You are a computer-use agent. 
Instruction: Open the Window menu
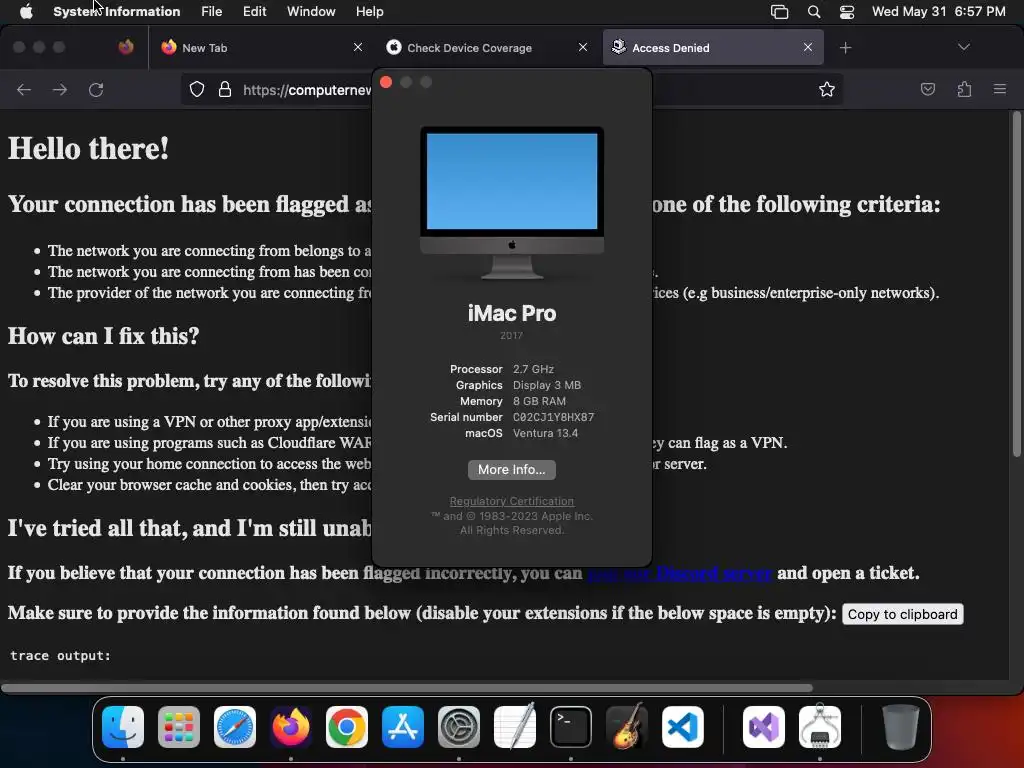311,11
